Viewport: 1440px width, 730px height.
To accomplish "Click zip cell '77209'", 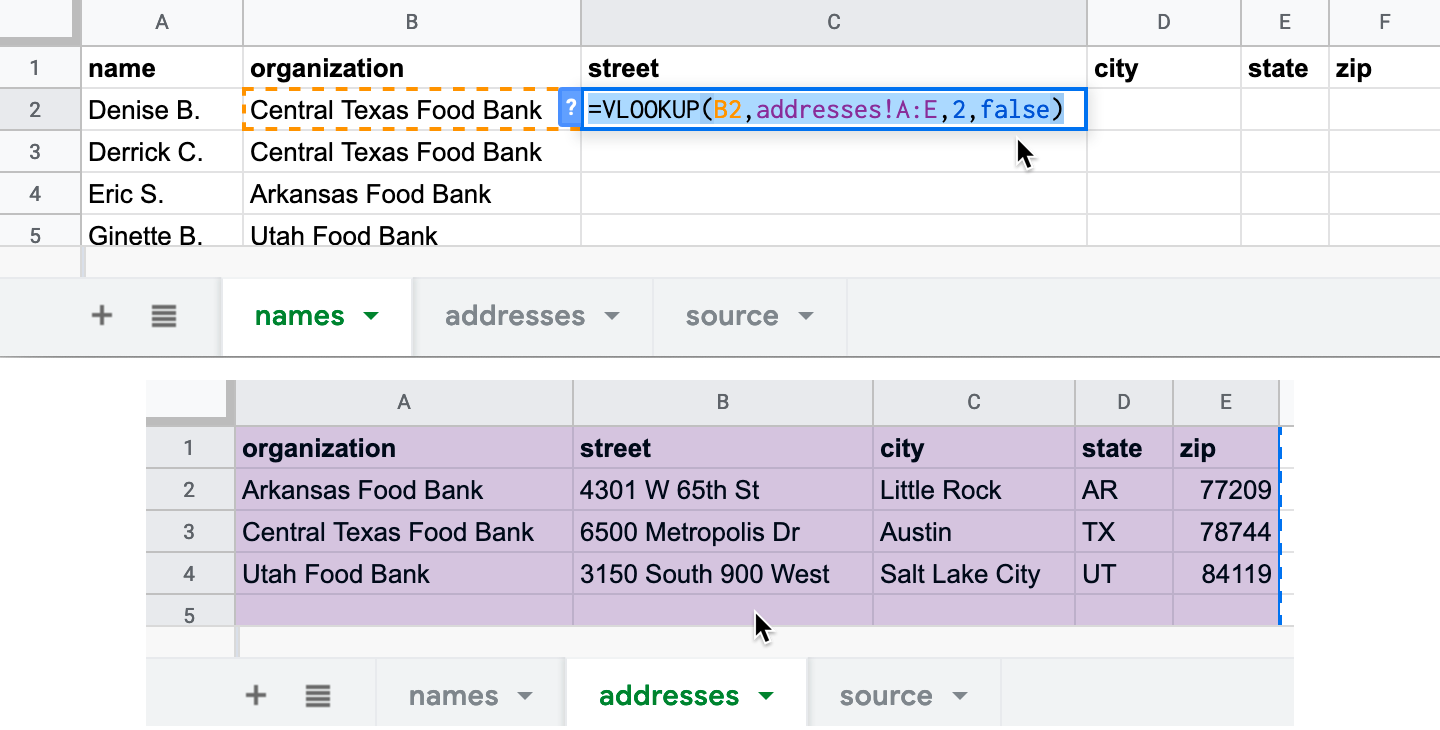I will [x=1226, y=490].
